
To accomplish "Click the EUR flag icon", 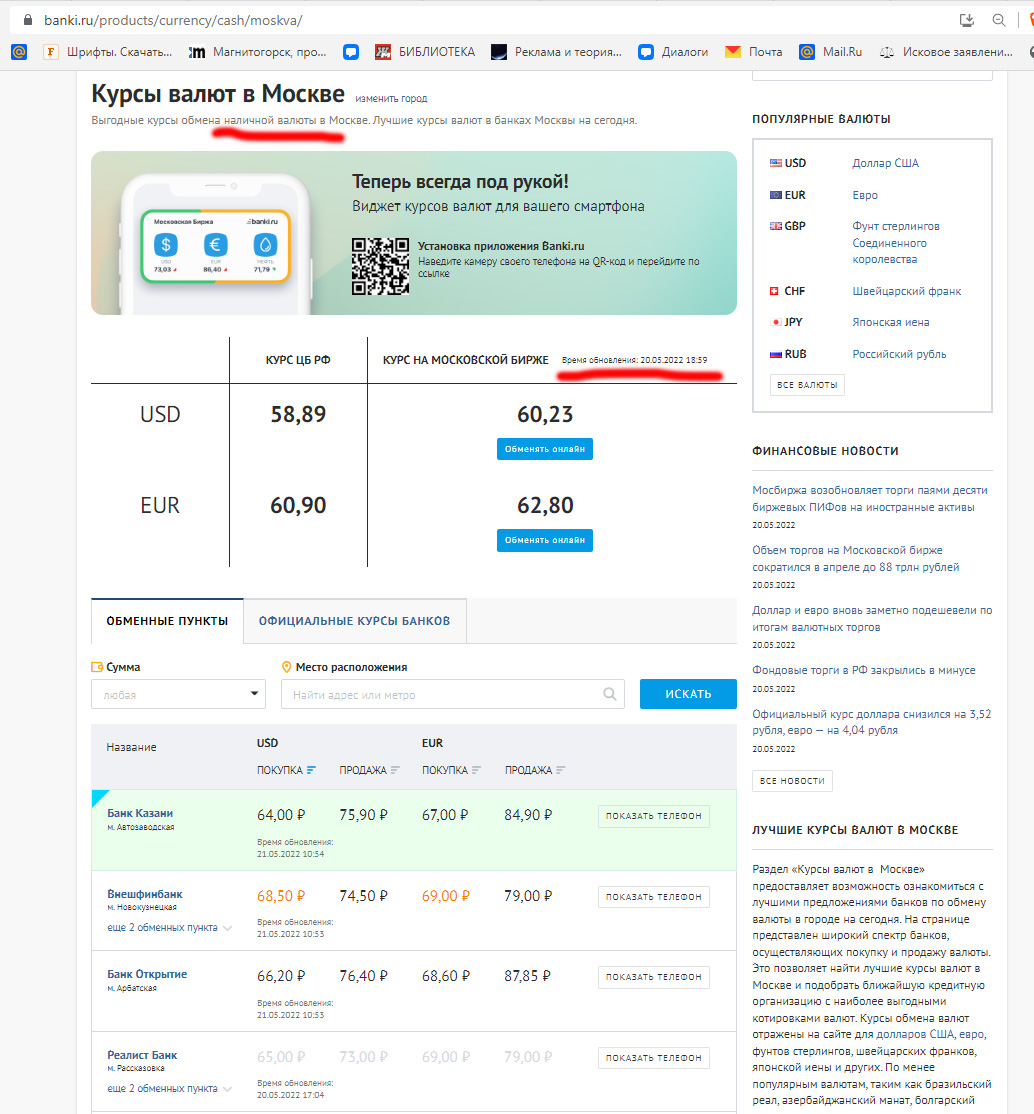I will pos(775,195).
